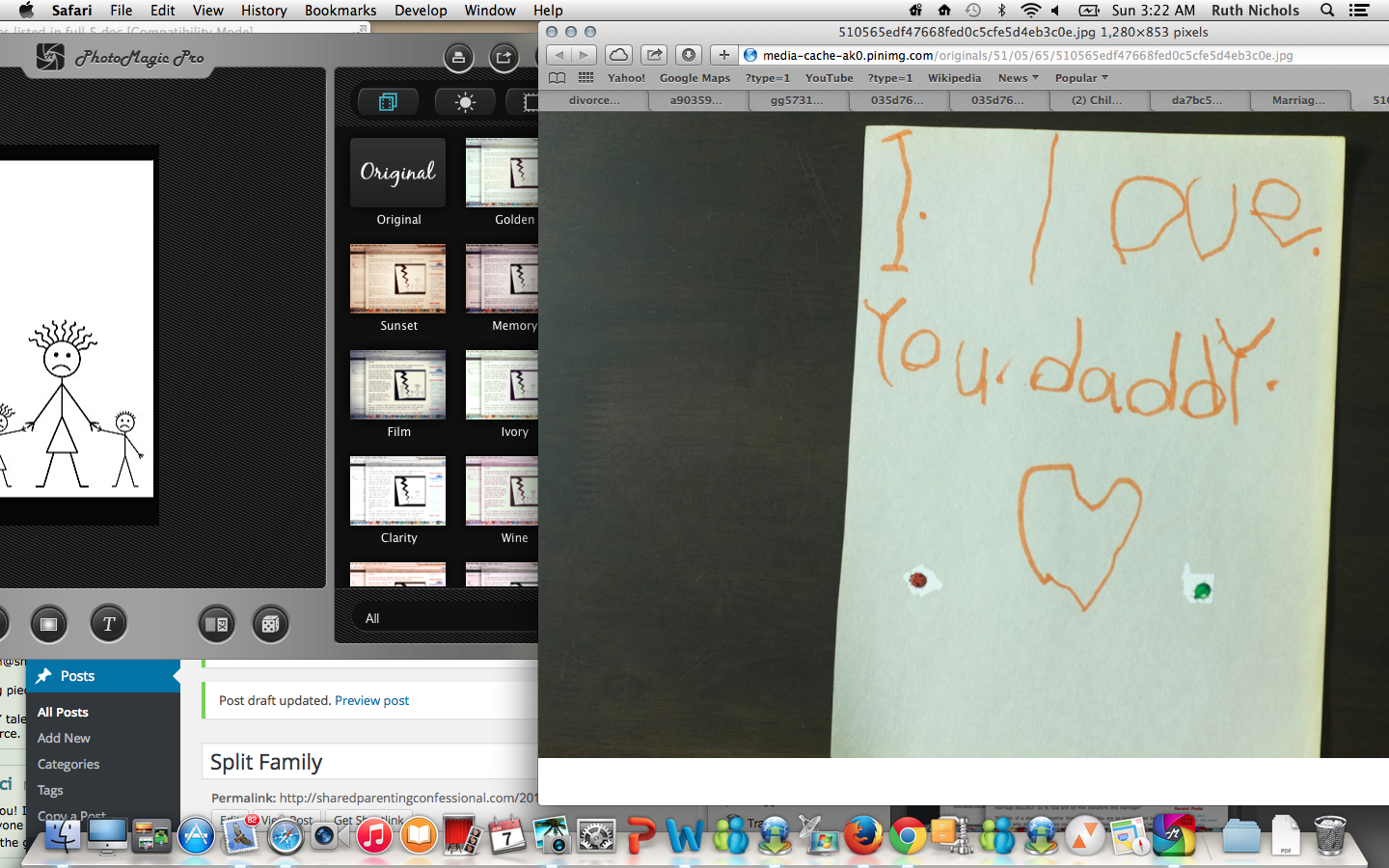Open the Bookmarks menu in menu bar
Image resolution: width=1389 pixels, height=868 pixels.
(340, 11)
